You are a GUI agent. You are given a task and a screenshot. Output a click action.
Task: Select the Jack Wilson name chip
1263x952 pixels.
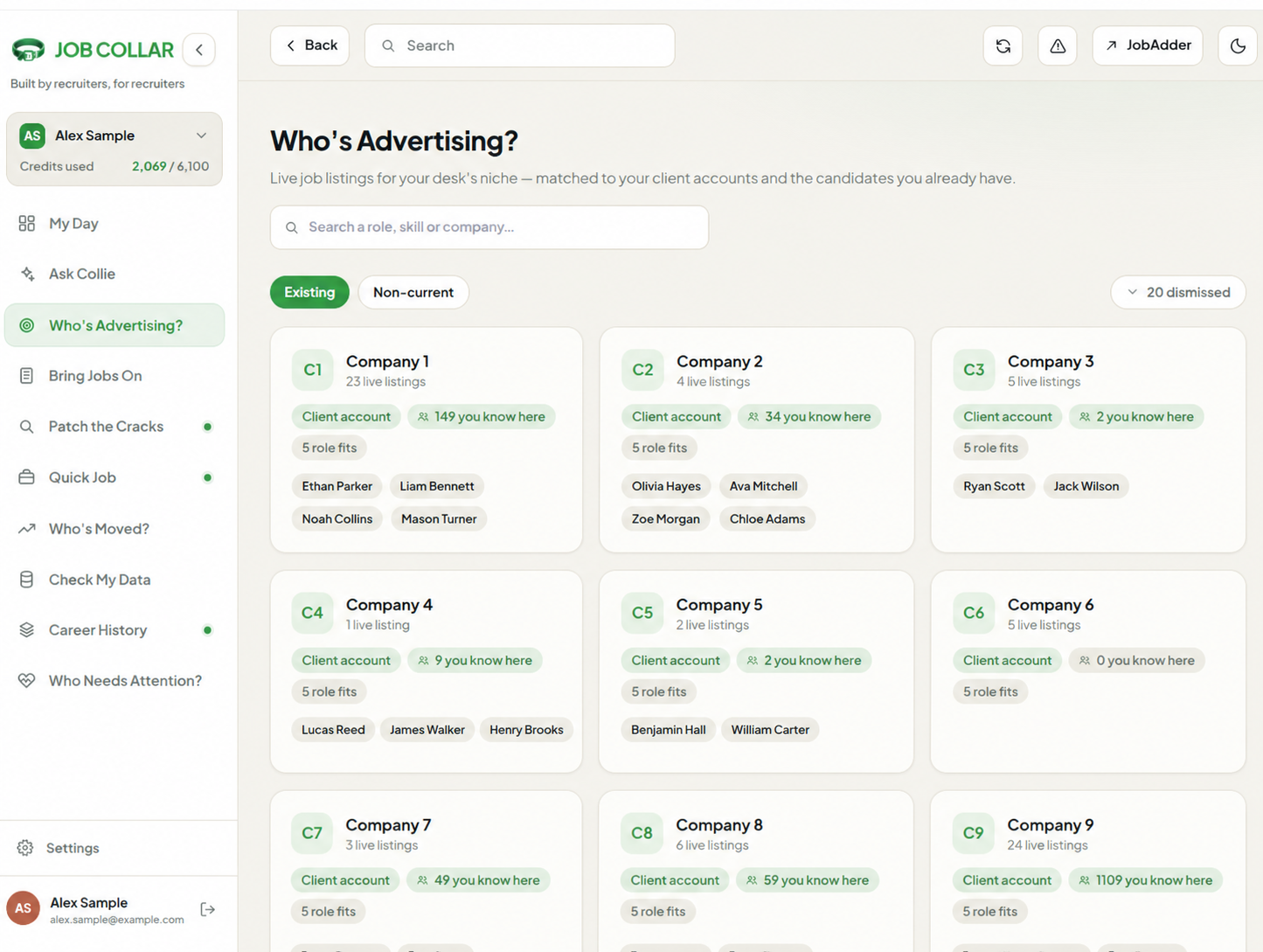click(1086, 486)
